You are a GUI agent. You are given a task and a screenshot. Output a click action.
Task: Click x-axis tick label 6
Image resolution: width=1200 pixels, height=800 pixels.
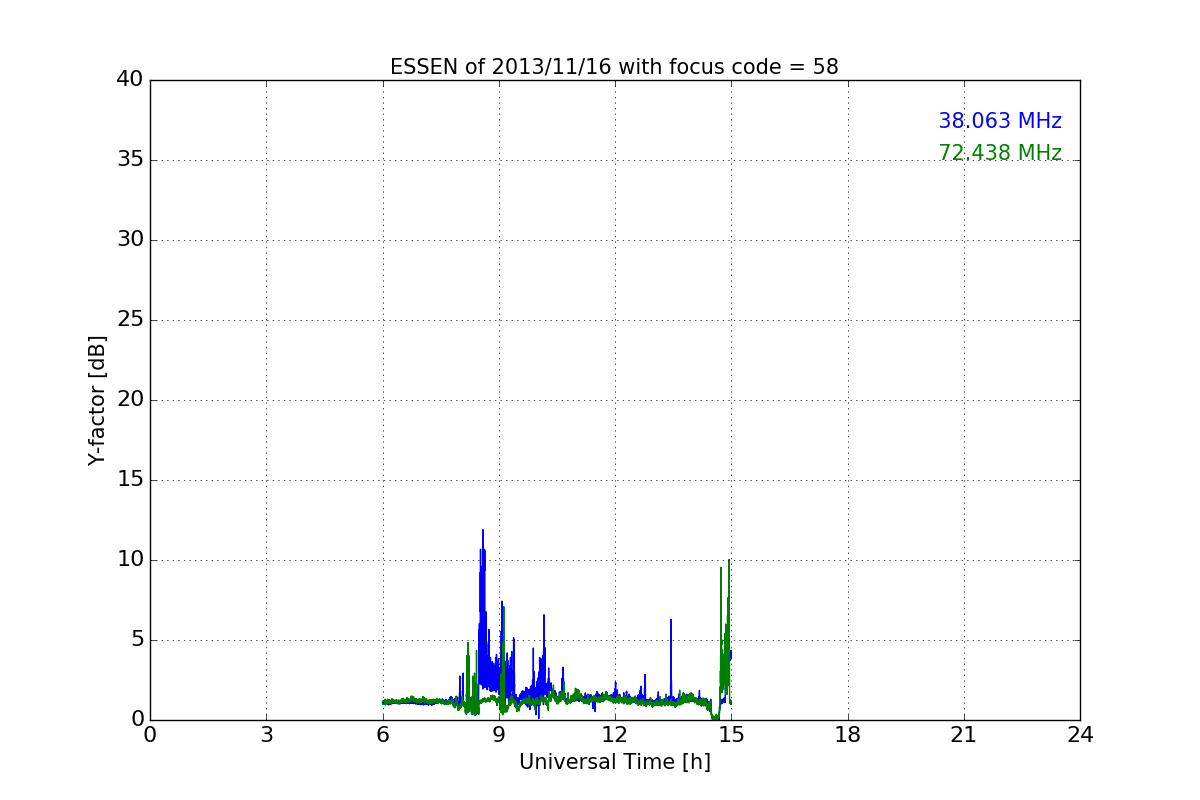[x=383, y=735]
